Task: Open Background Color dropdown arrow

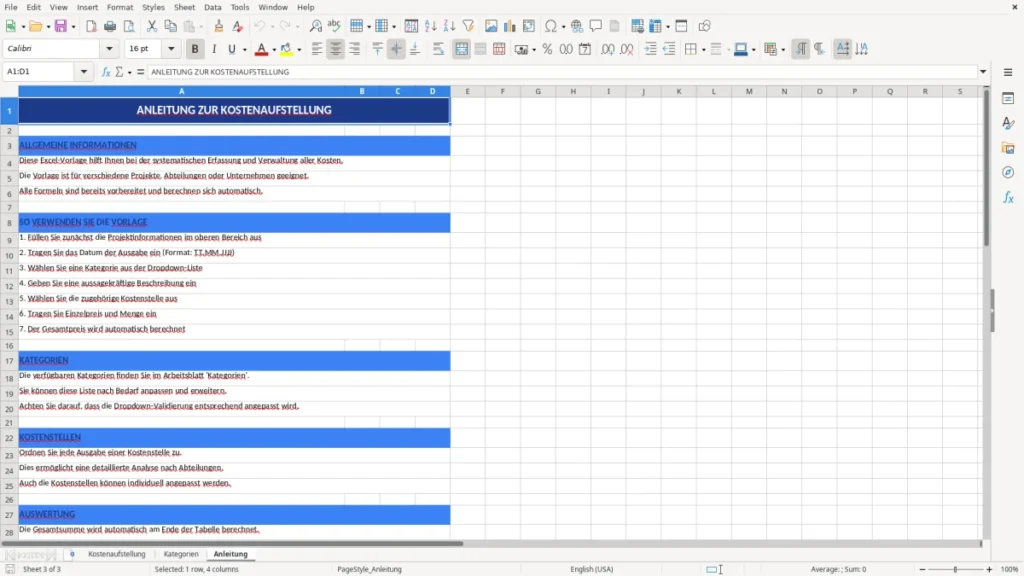Action: click(299, 50)
